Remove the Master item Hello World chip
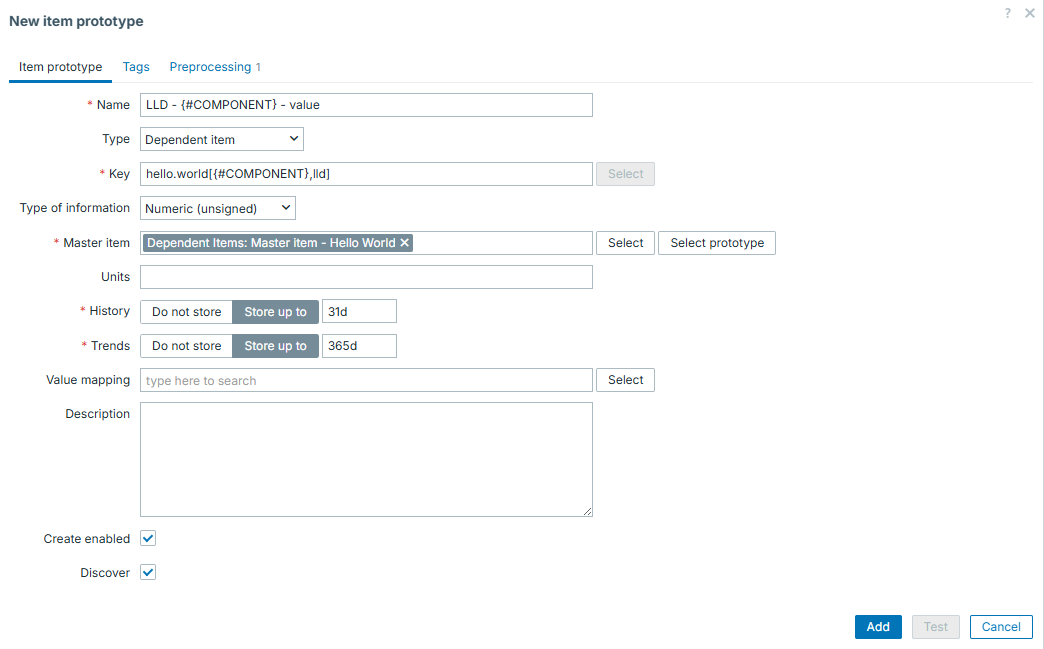The height and width of the screenshot is (649, 1044). (x=404, y=242)
